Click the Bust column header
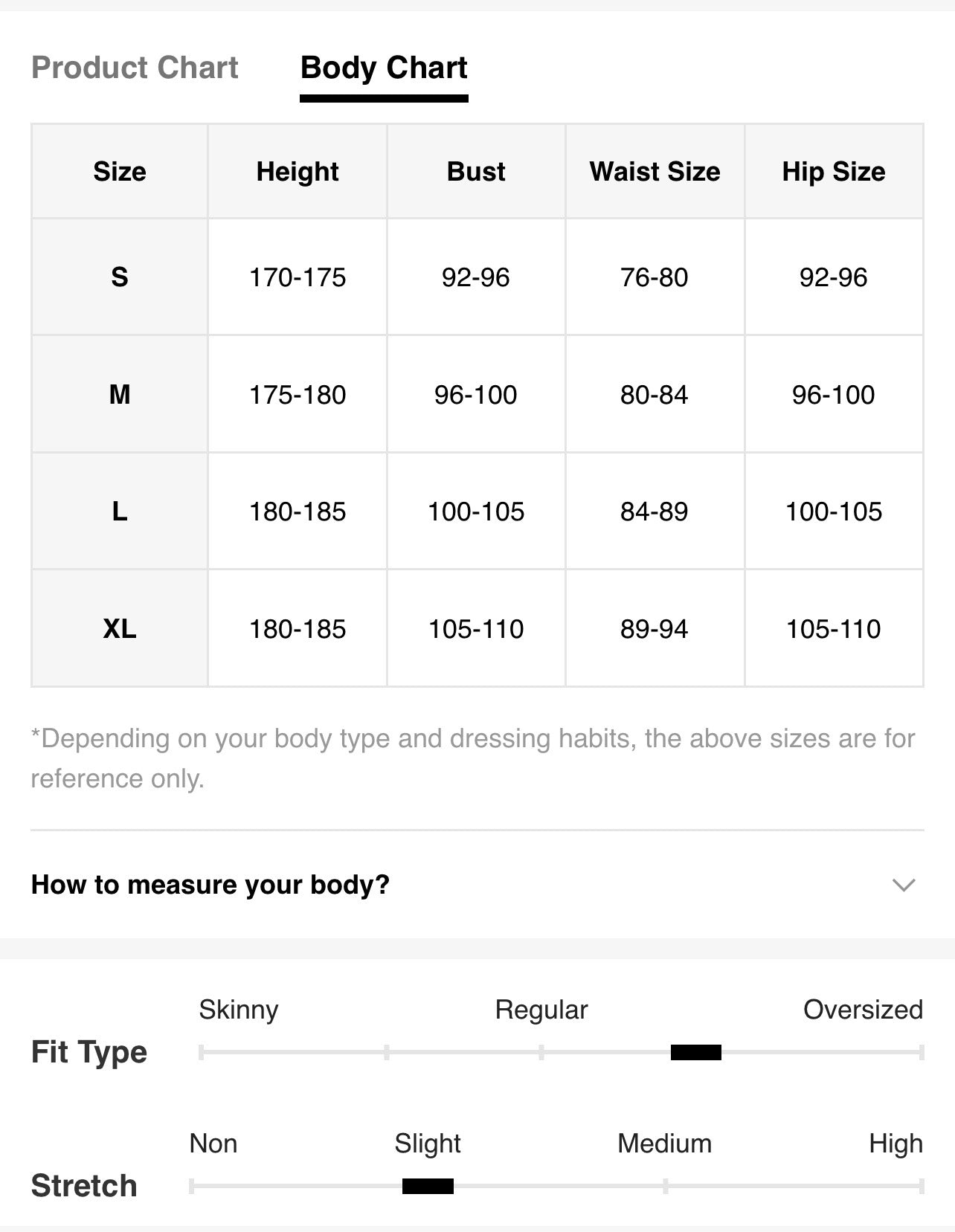The width and height of the screenshot is (955, 1232). point(476,172)
